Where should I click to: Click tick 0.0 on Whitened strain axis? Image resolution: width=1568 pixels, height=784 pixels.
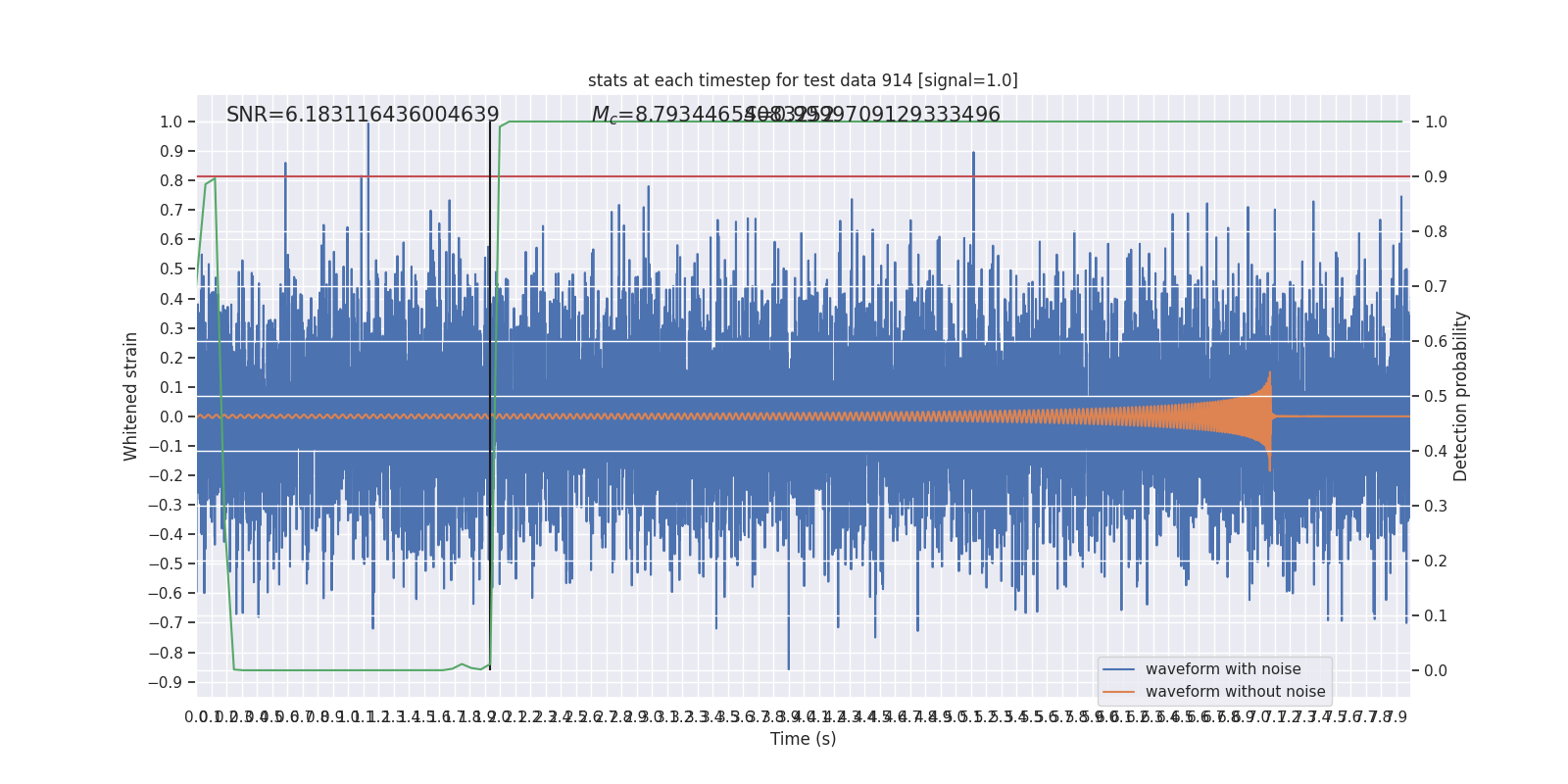[x=171, y=416]
